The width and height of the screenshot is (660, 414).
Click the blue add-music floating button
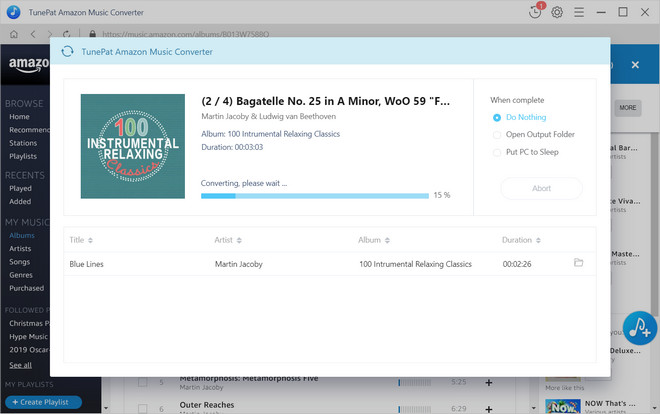click(x=639, y=328)
